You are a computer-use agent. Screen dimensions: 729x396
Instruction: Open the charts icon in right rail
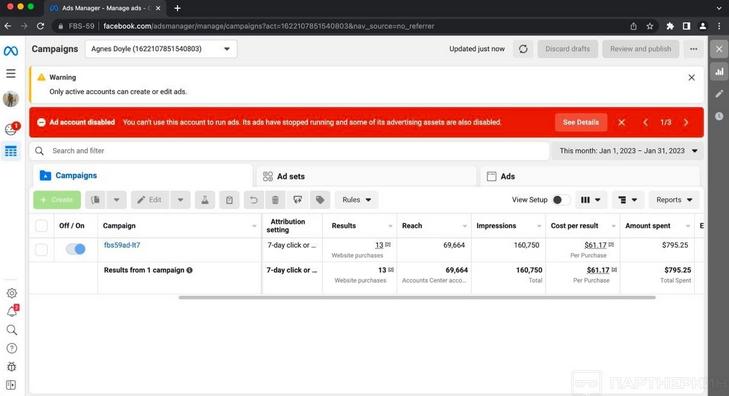point(719,72)
